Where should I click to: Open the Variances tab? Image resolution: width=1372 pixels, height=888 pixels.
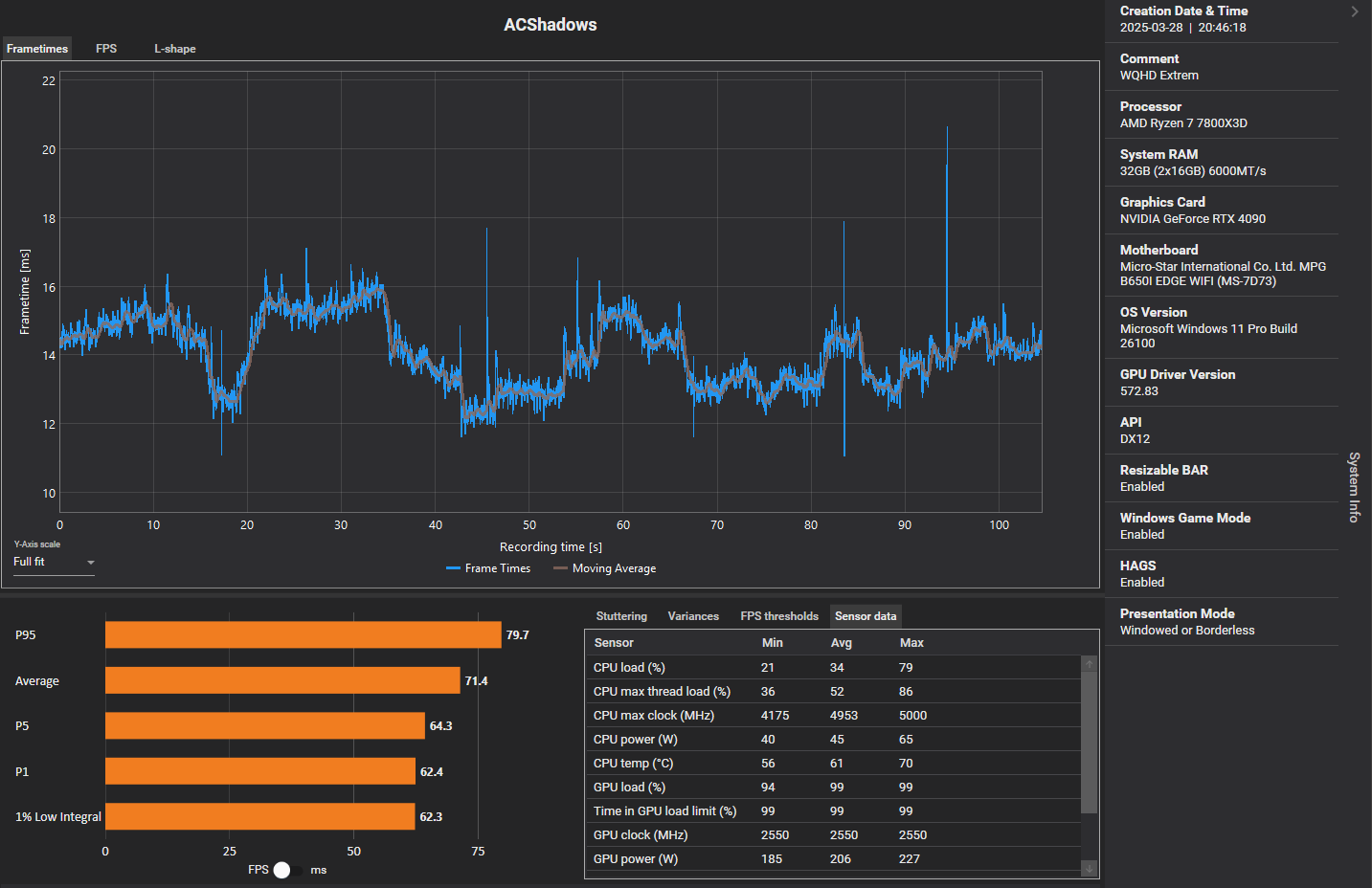pyautogui.click(x=693, y=616)
